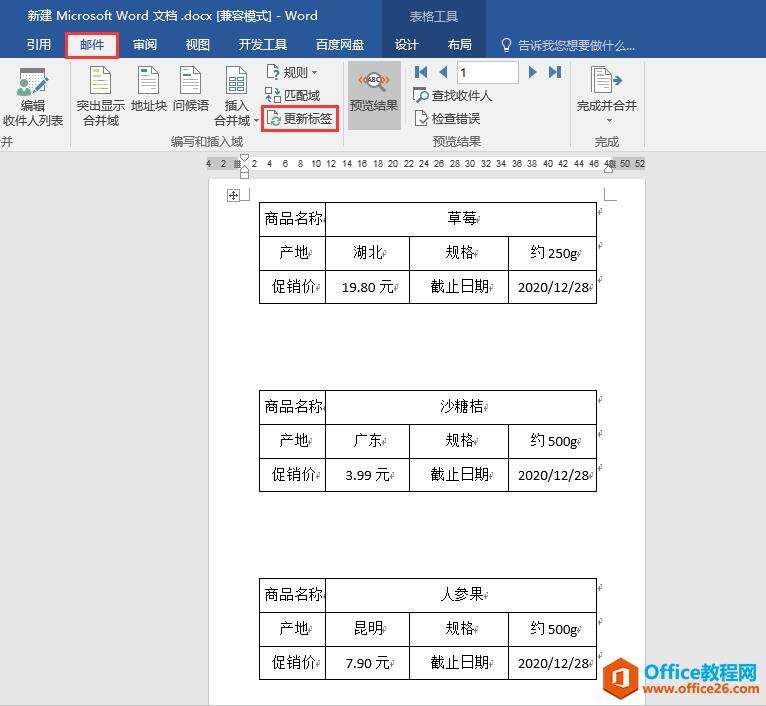The image size is (766, 706).
Task: Open Table Tools Layout tab
Action: [x=460, y=45]
